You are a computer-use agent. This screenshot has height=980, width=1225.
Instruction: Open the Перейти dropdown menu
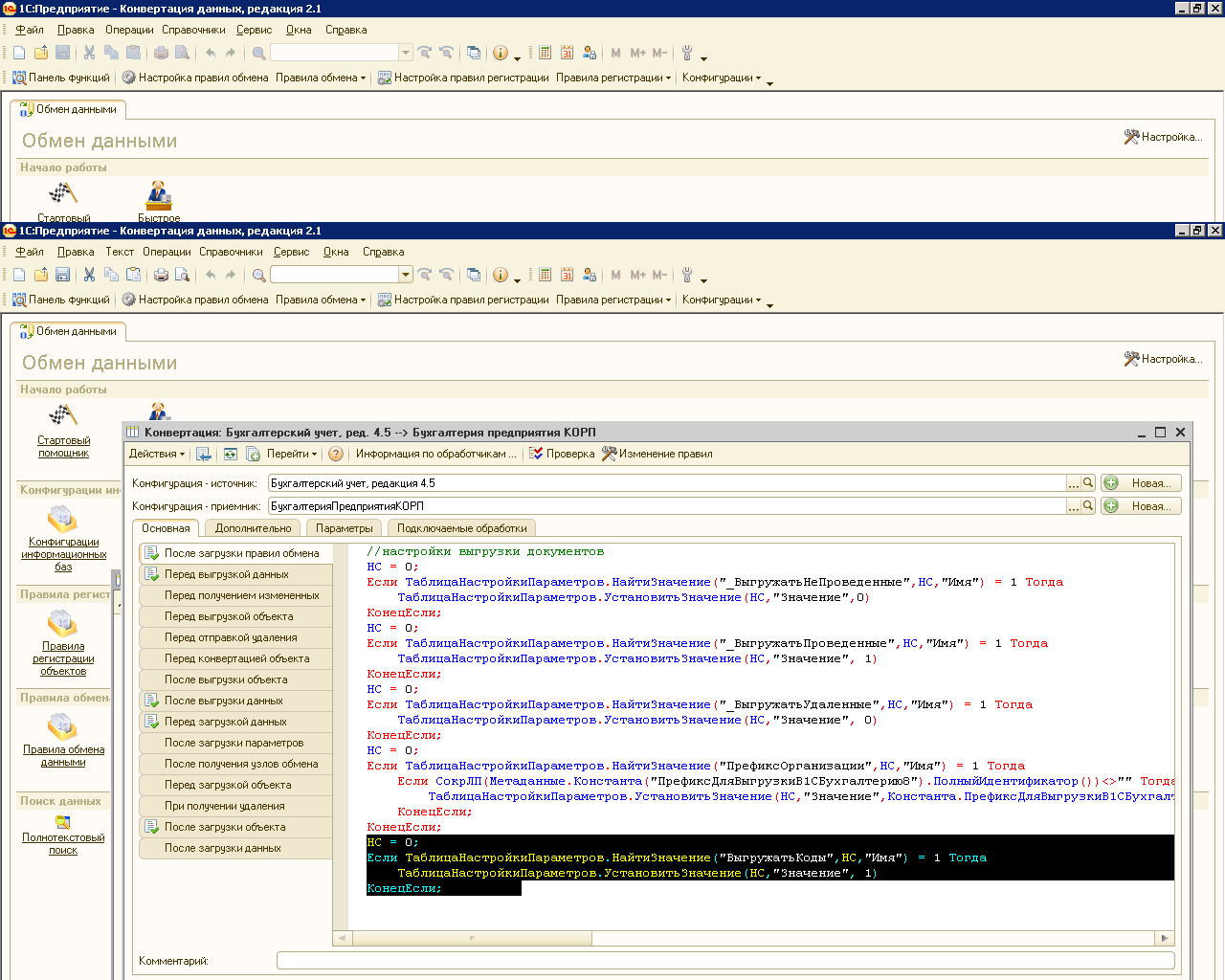(x=292, y=454)
